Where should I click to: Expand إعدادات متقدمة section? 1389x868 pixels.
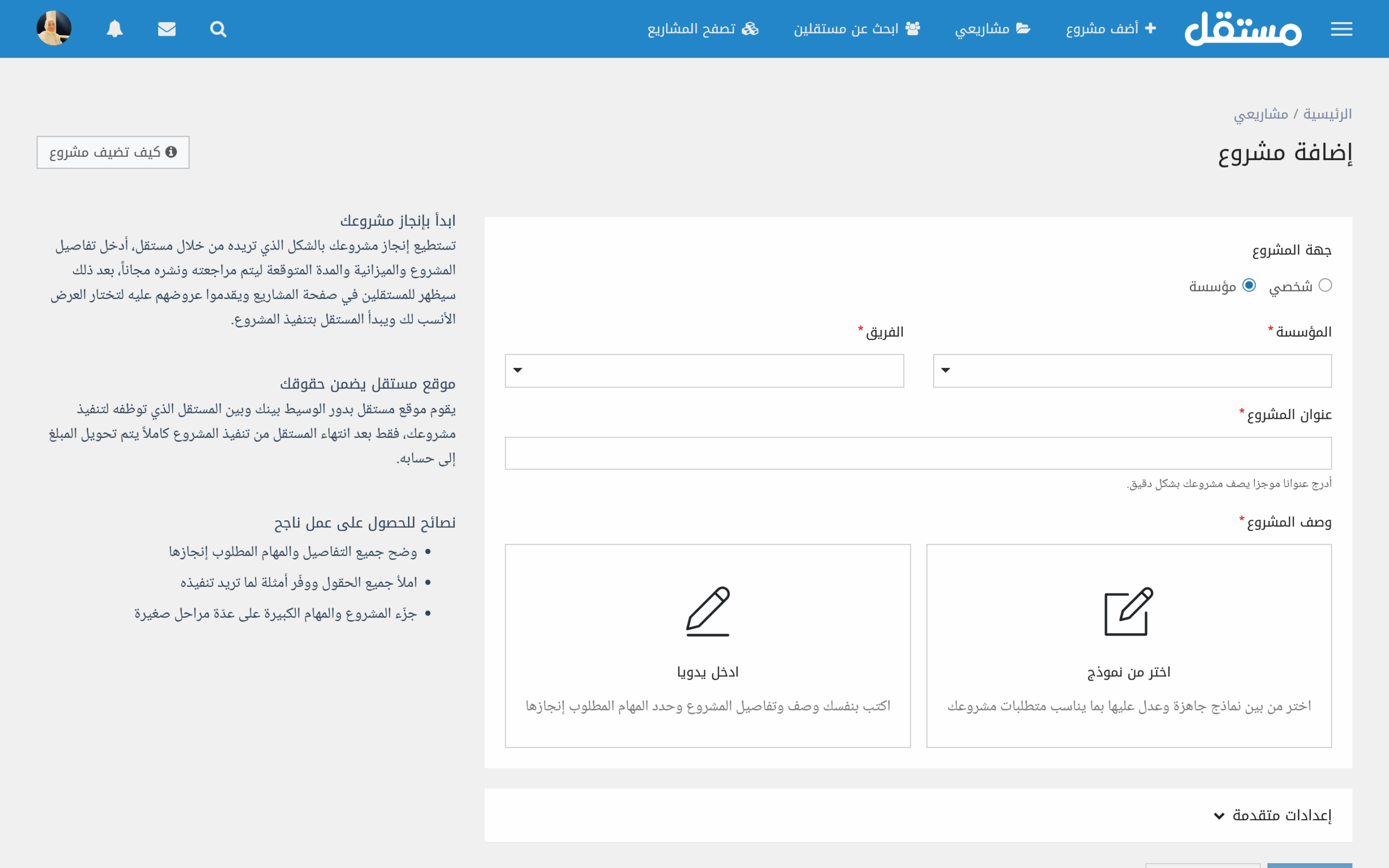click(x=1272, y=815)
